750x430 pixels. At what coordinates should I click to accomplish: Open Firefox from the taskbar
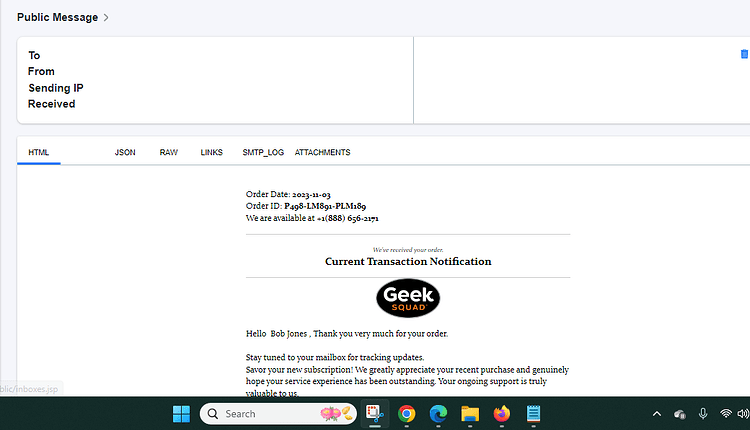coord(502,414)
